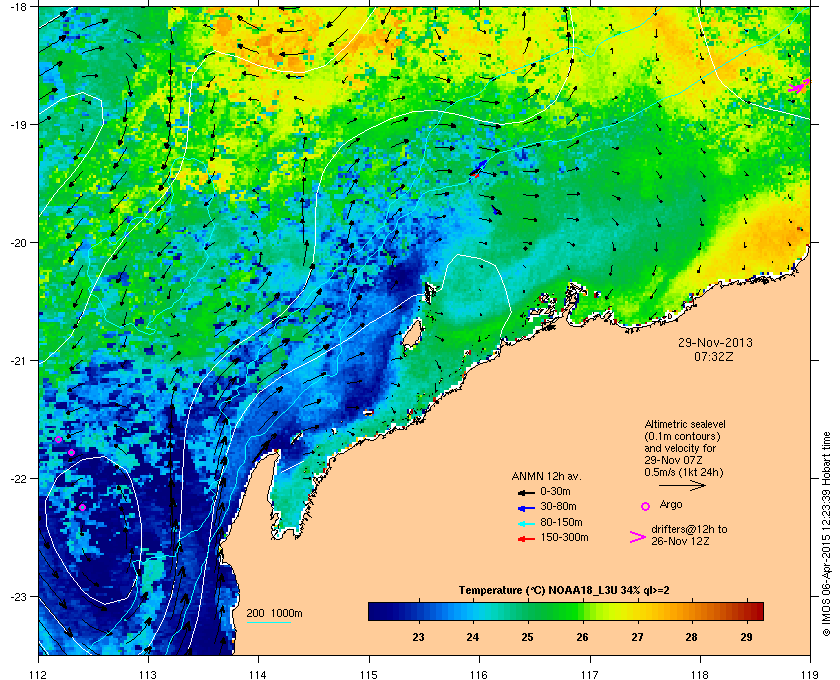Click the 117 longitude axis label

coord(590,674)
